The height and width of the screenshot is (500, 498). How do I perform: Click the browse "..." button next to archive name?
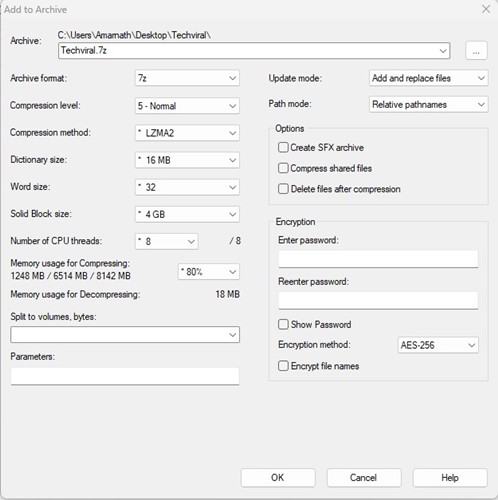pyautogui.click(x=476, y=51)
